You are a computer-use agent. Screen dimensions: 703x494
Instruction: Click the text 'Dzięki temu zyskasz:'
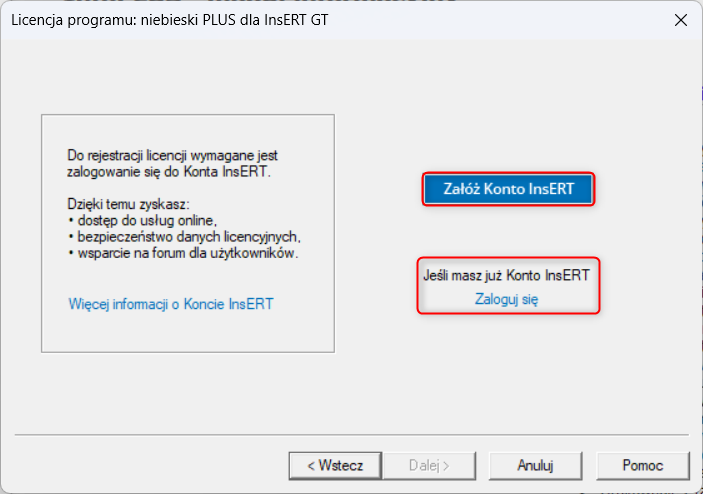coord(128,204)
